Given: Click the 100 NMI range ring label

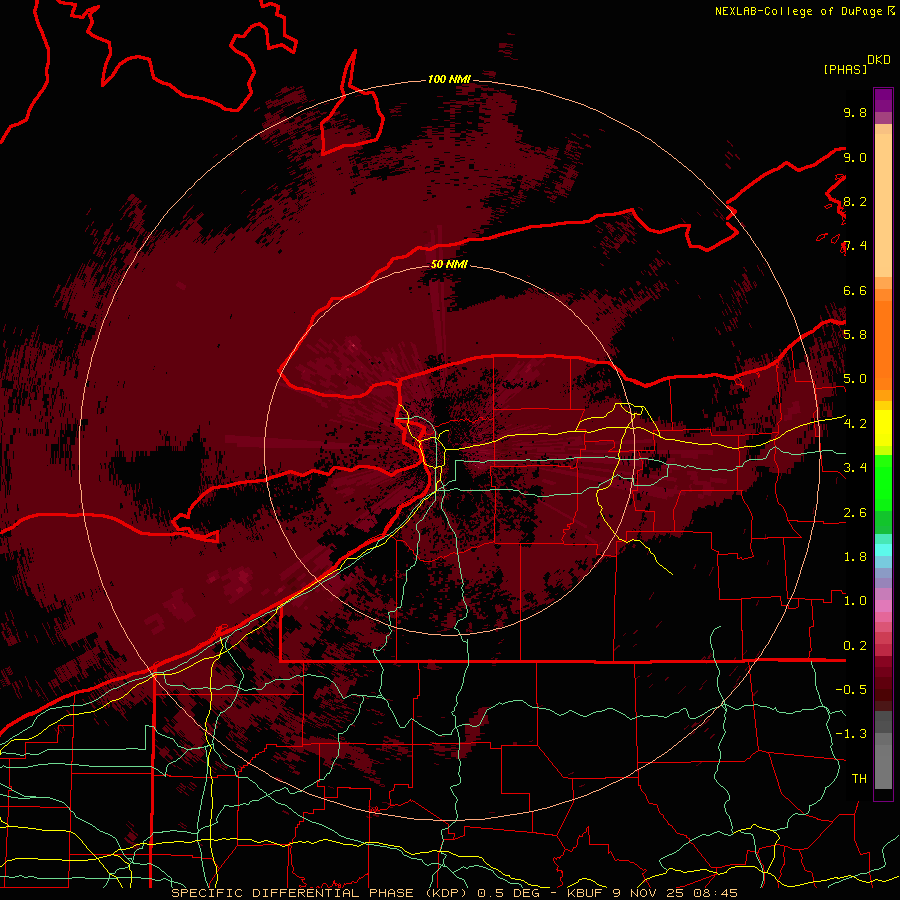Looking at the screenshot, I should pyautogui.click(x=449, y=79).
